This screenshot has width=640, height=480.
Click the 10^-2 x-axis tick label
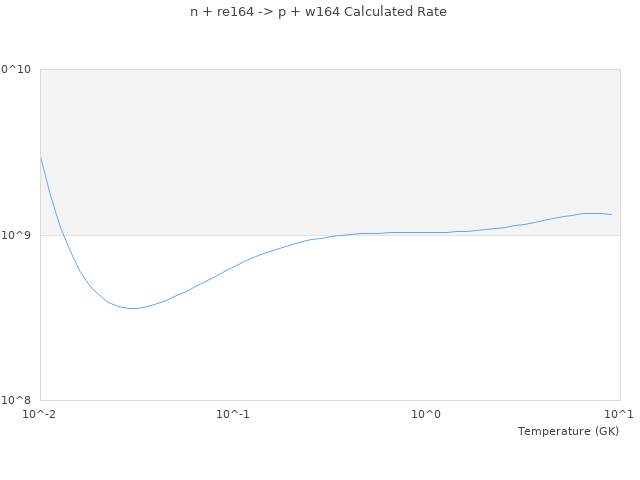(x=39, y=414)
